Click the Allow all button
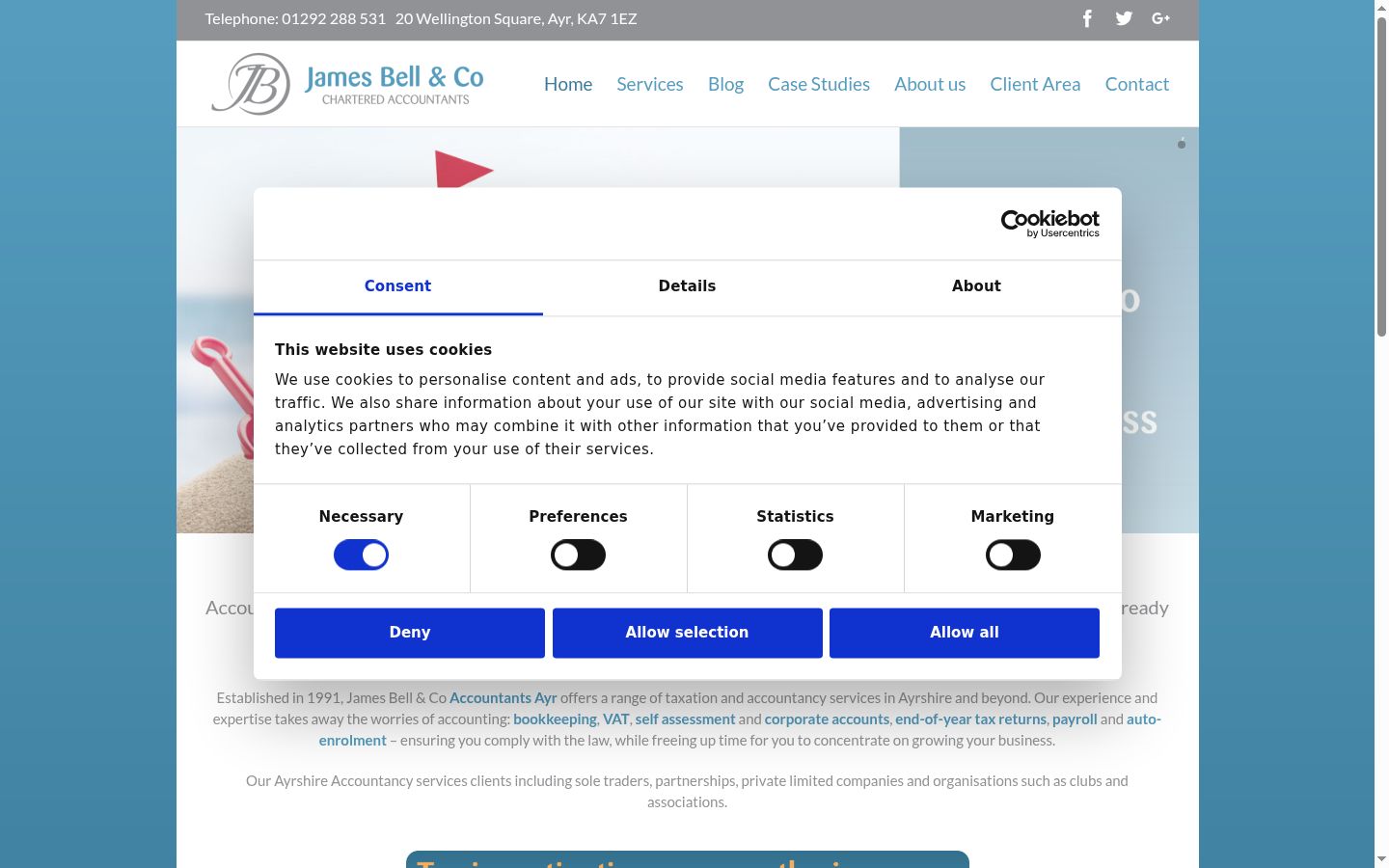This screenshot has height=868, width=1389. [965, 633]
